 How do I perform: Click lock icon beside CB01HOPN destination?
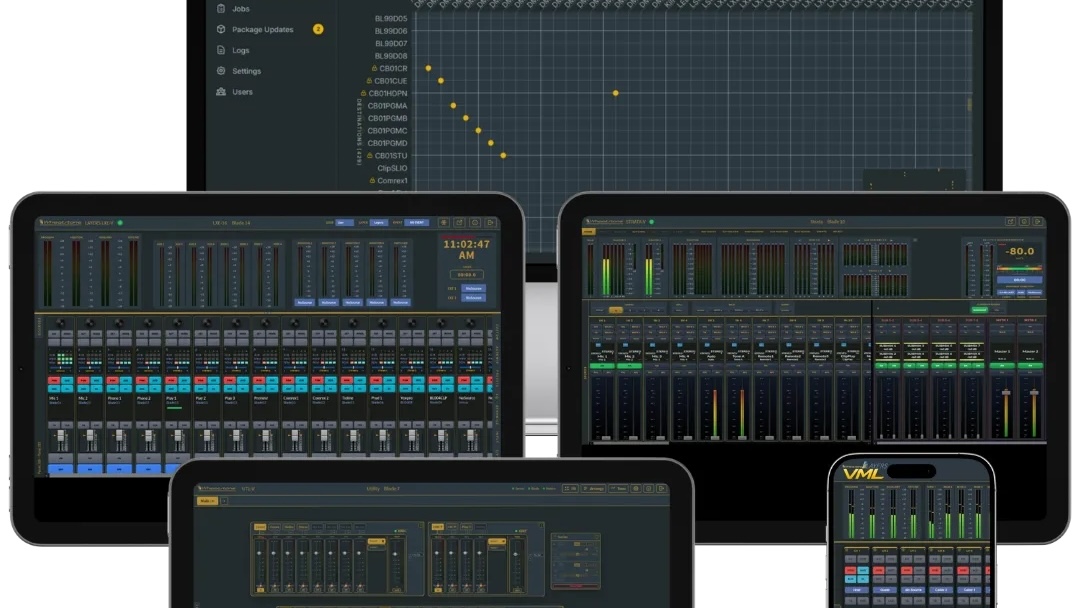coord(363,93)
